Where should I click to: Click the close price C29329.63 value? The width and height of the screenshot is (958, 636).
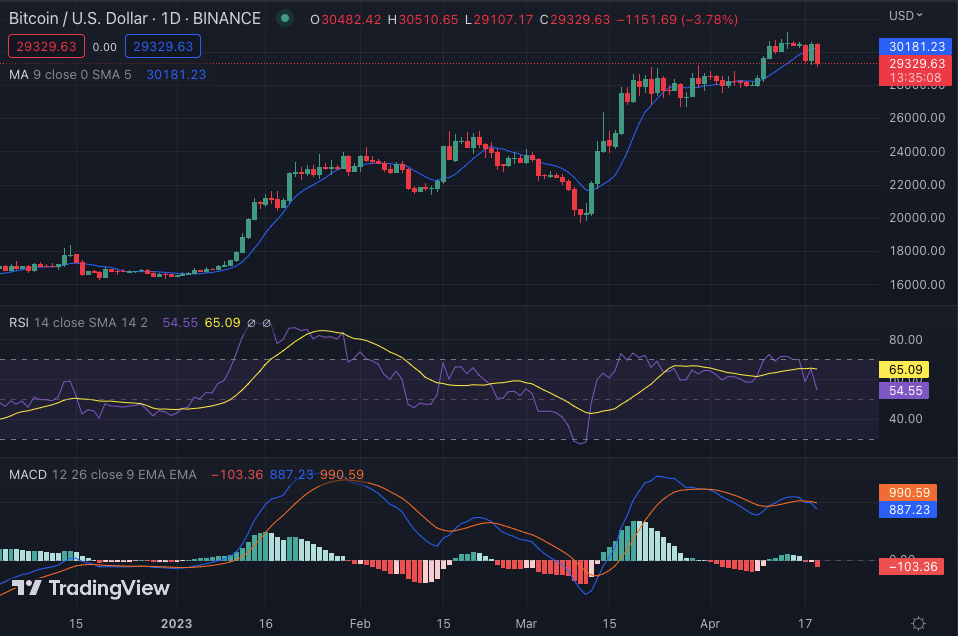575,20
